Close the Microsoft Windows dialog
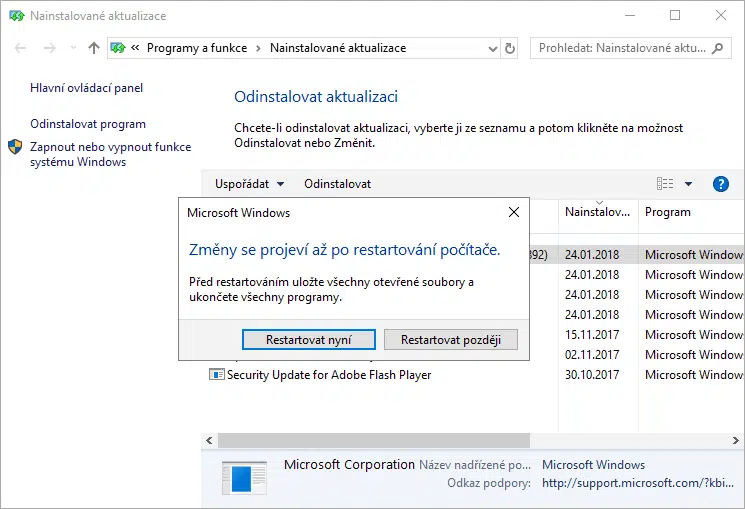Screen dimensions: 745x509 [x=514, y=212]
